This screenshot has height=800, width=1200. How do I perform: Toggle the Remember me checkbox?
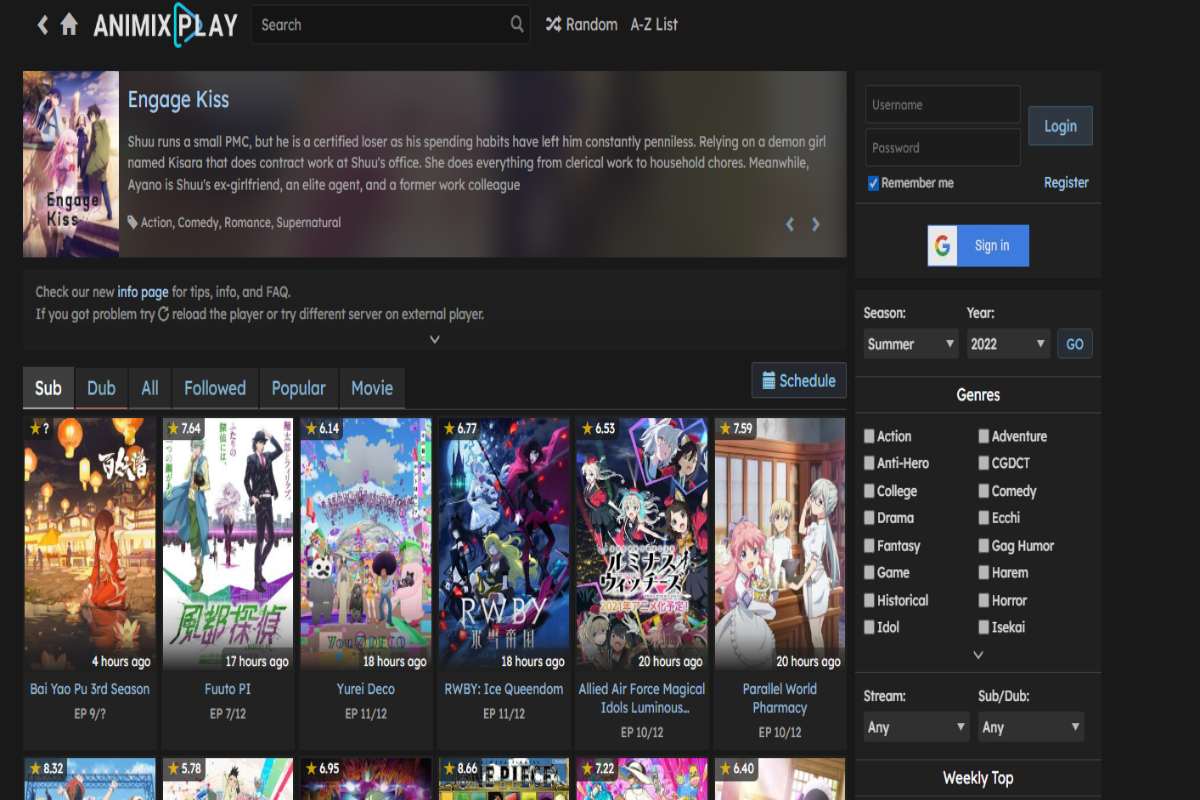point(873,183)
